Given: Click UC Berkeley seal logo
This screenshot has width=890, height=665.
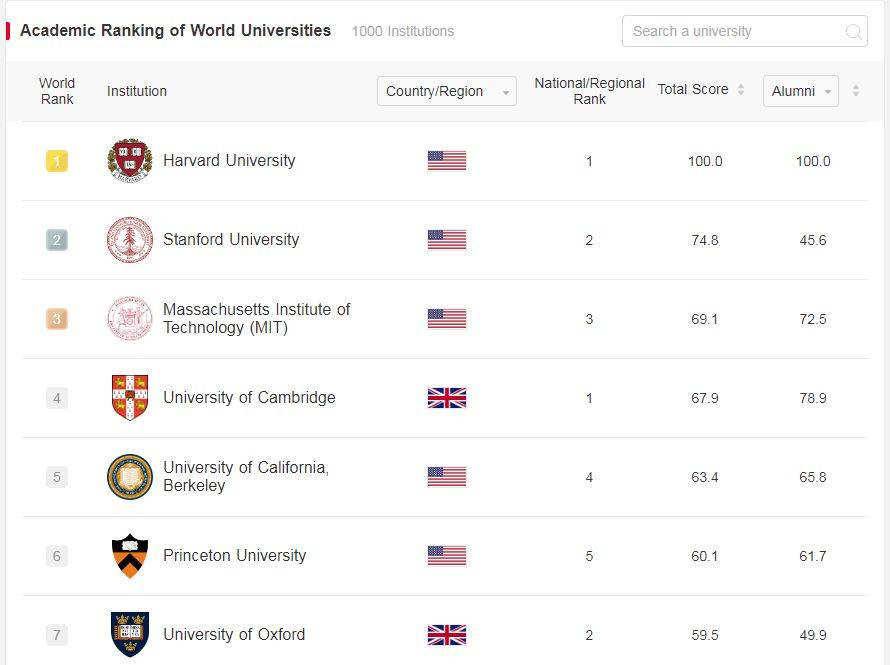Looking at the screenshot, I should [x=130, y=477].
